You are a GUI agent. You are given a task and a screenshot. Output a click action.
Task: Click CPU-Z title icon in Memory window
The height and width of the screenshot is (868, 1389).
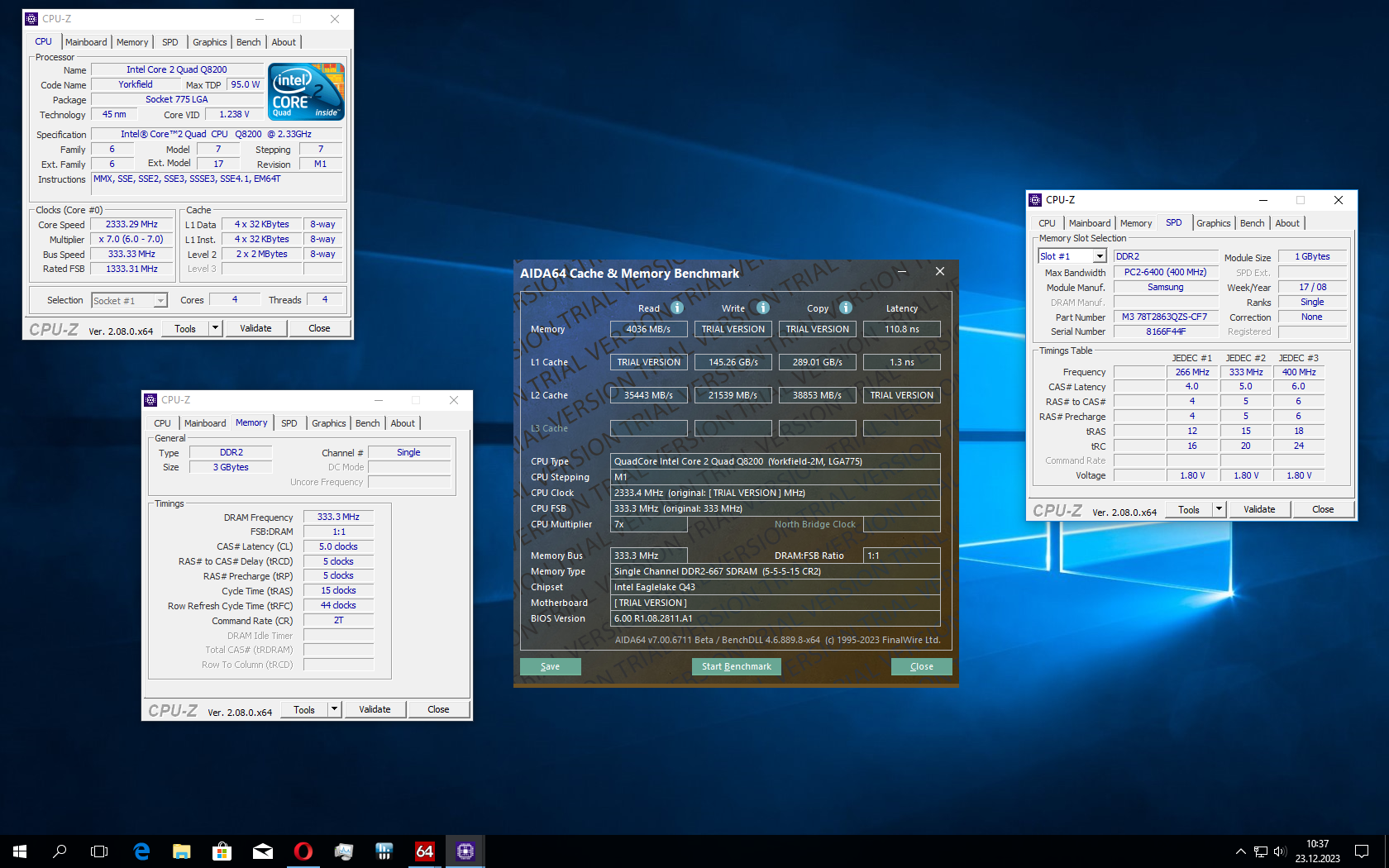pyautogui.click(x=150, y=400)
